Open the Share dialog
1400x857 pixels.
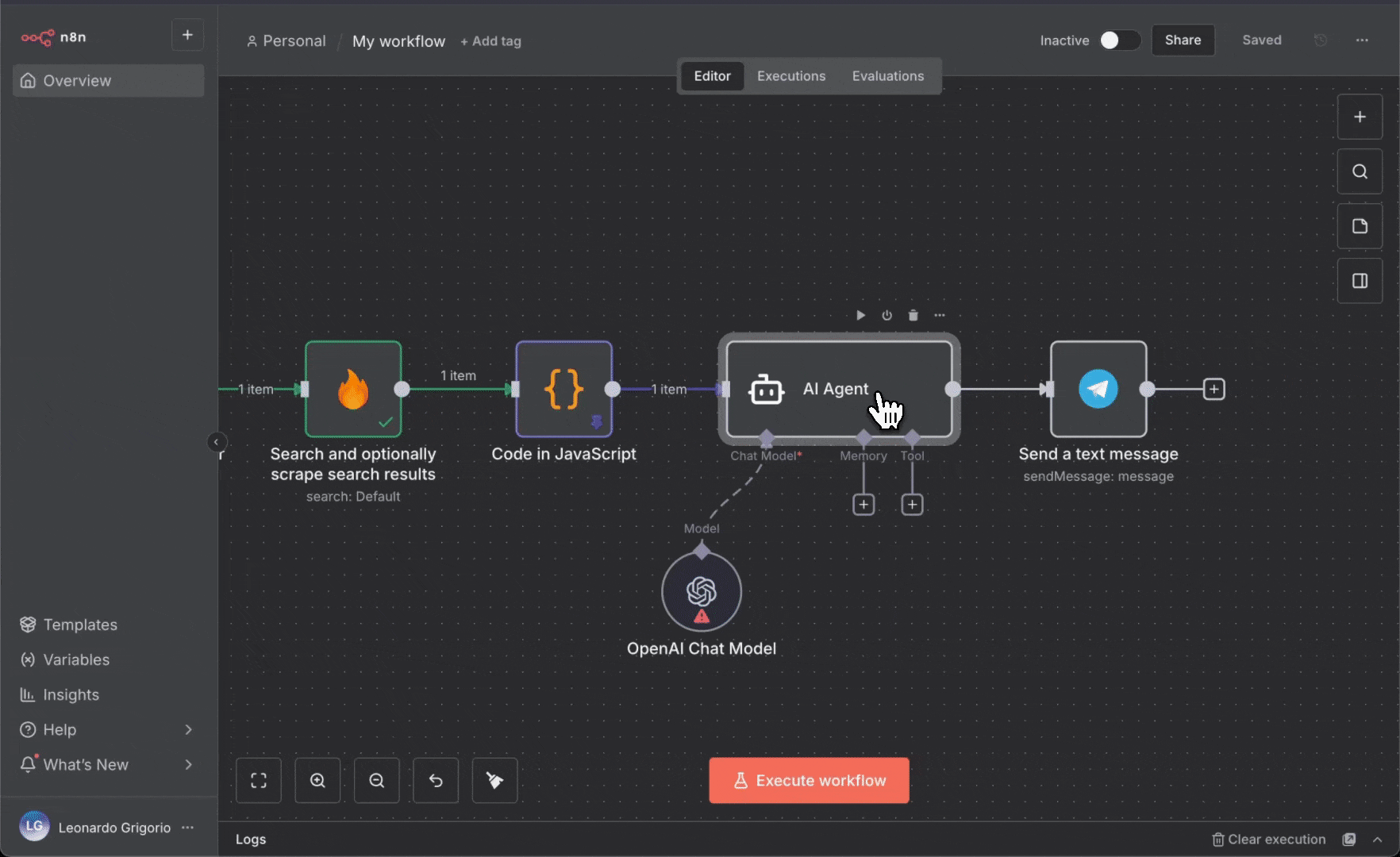(x=1183, y=40)
